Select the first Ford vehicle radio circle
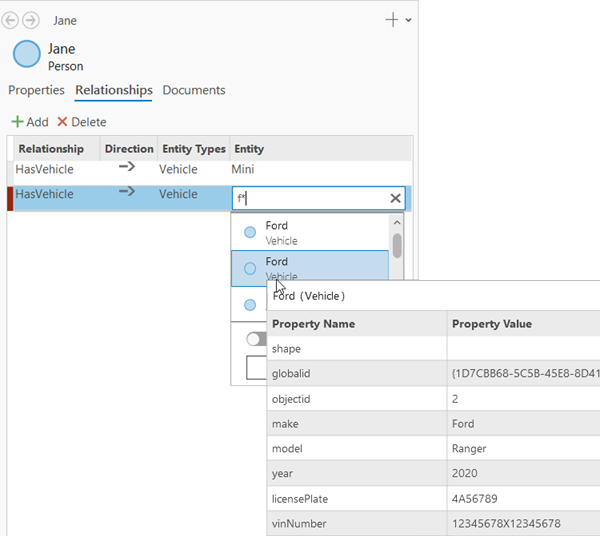This screenshot has width=600, height=536. (x=250, y=232)
